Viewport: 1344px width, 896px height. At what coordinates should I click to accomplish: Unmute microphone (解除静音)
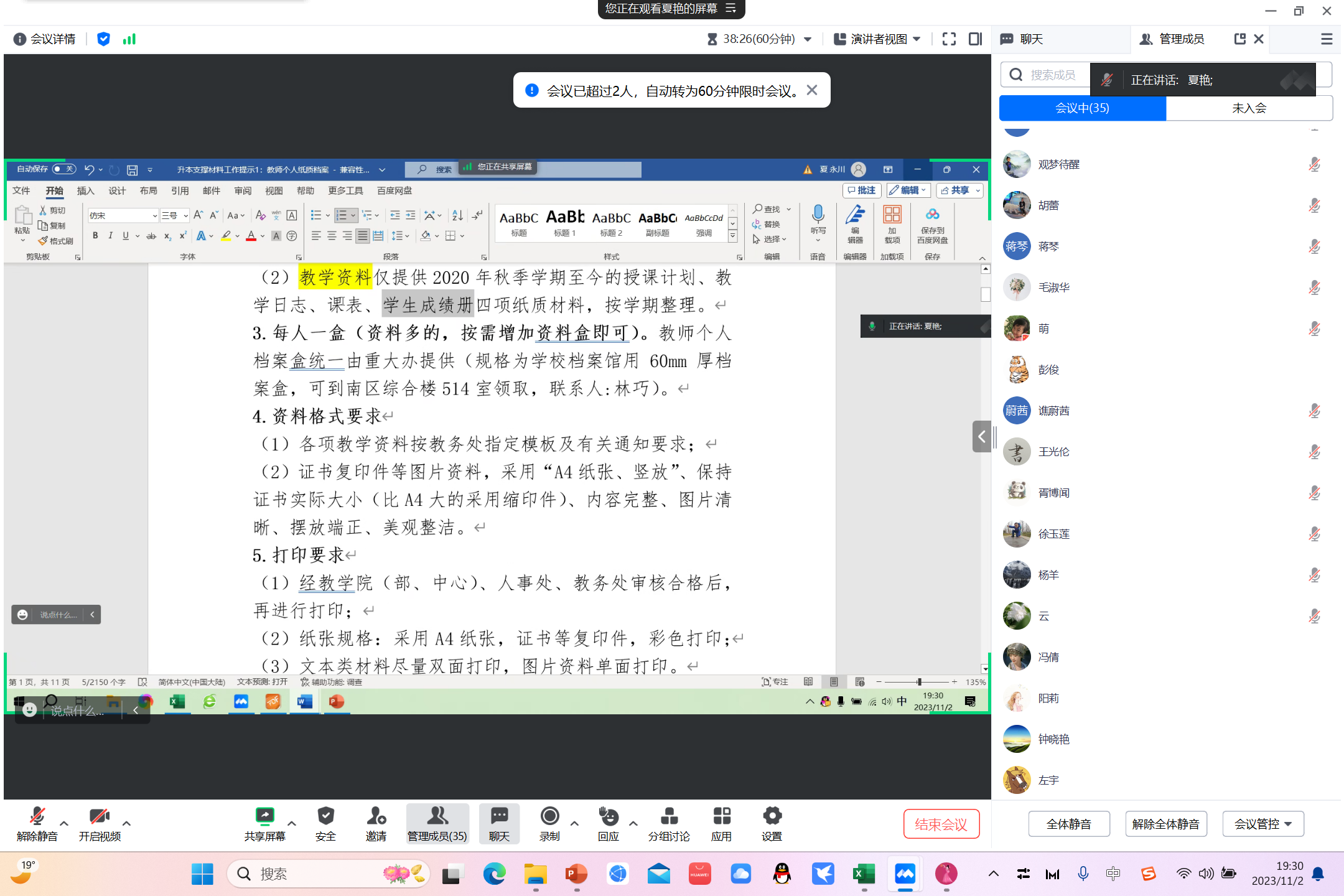point(37,816)
